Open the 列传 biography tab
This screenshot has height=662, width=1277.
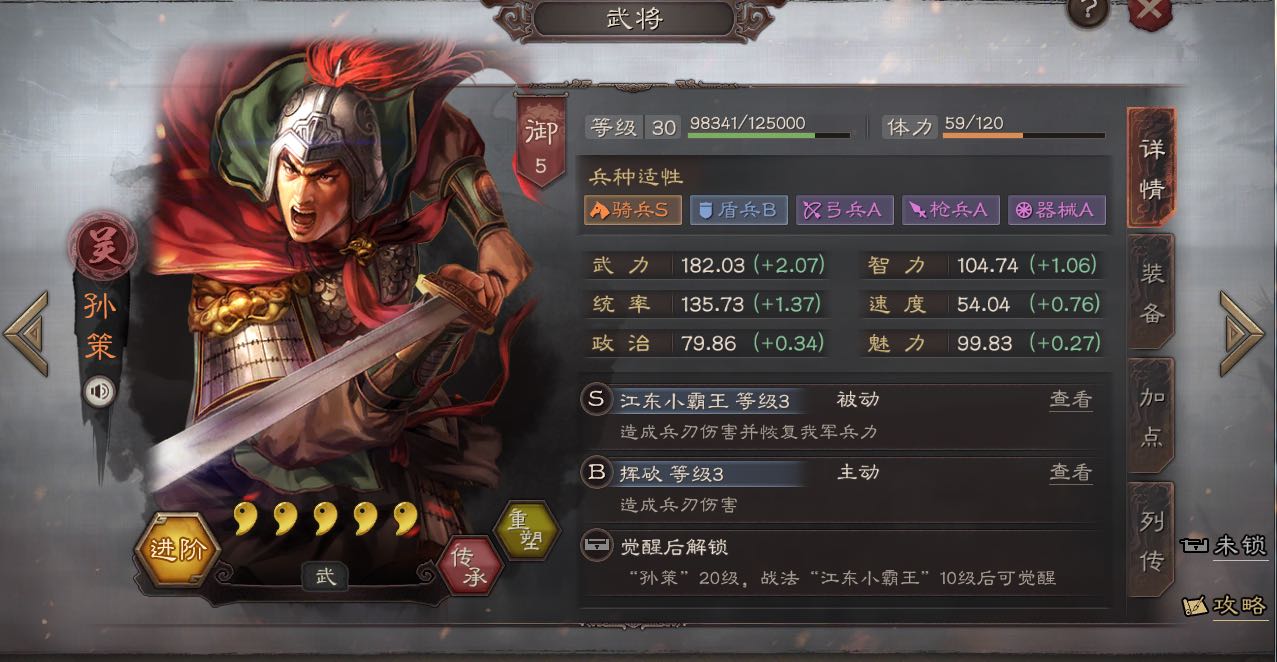point(1152,541)
